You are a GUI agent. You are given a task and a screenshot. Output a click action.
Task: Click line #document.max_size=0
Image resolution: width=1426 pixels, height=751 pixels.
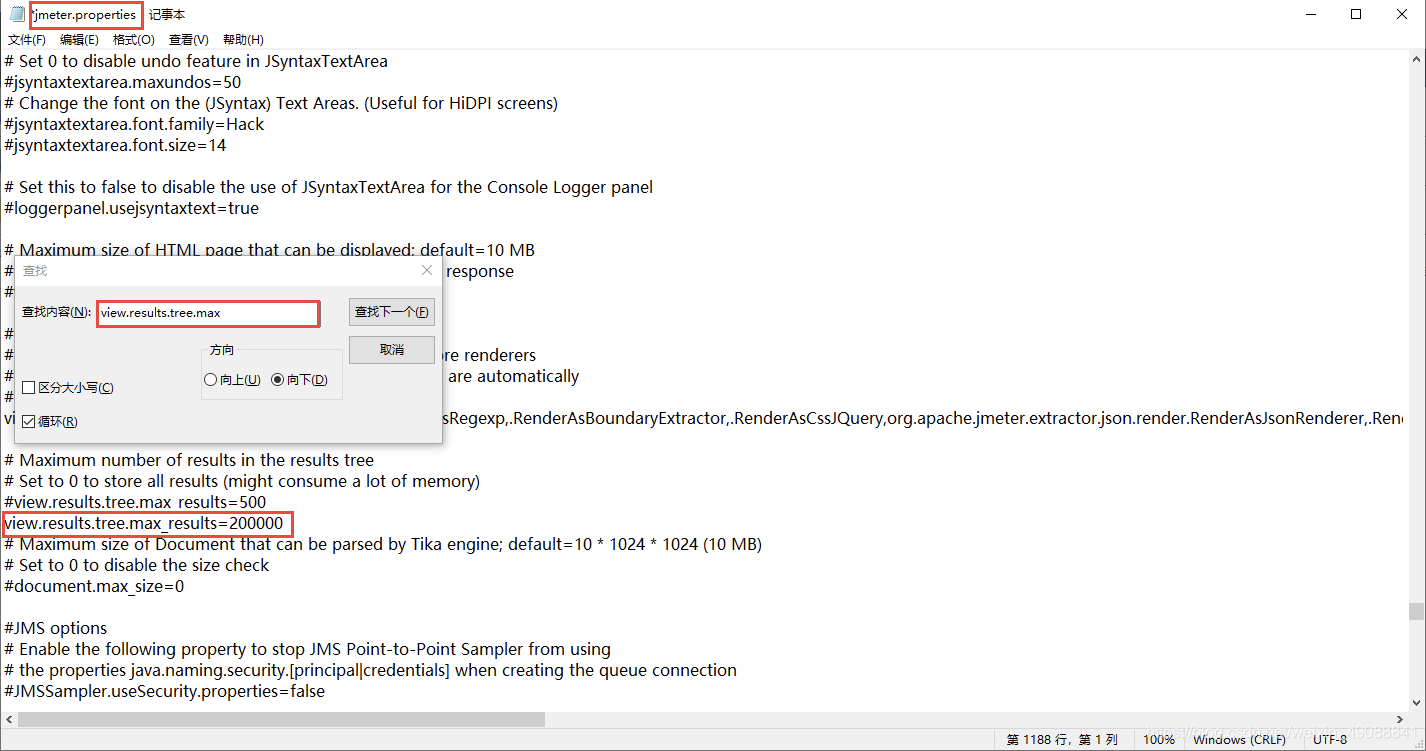(x=94, y=586)
